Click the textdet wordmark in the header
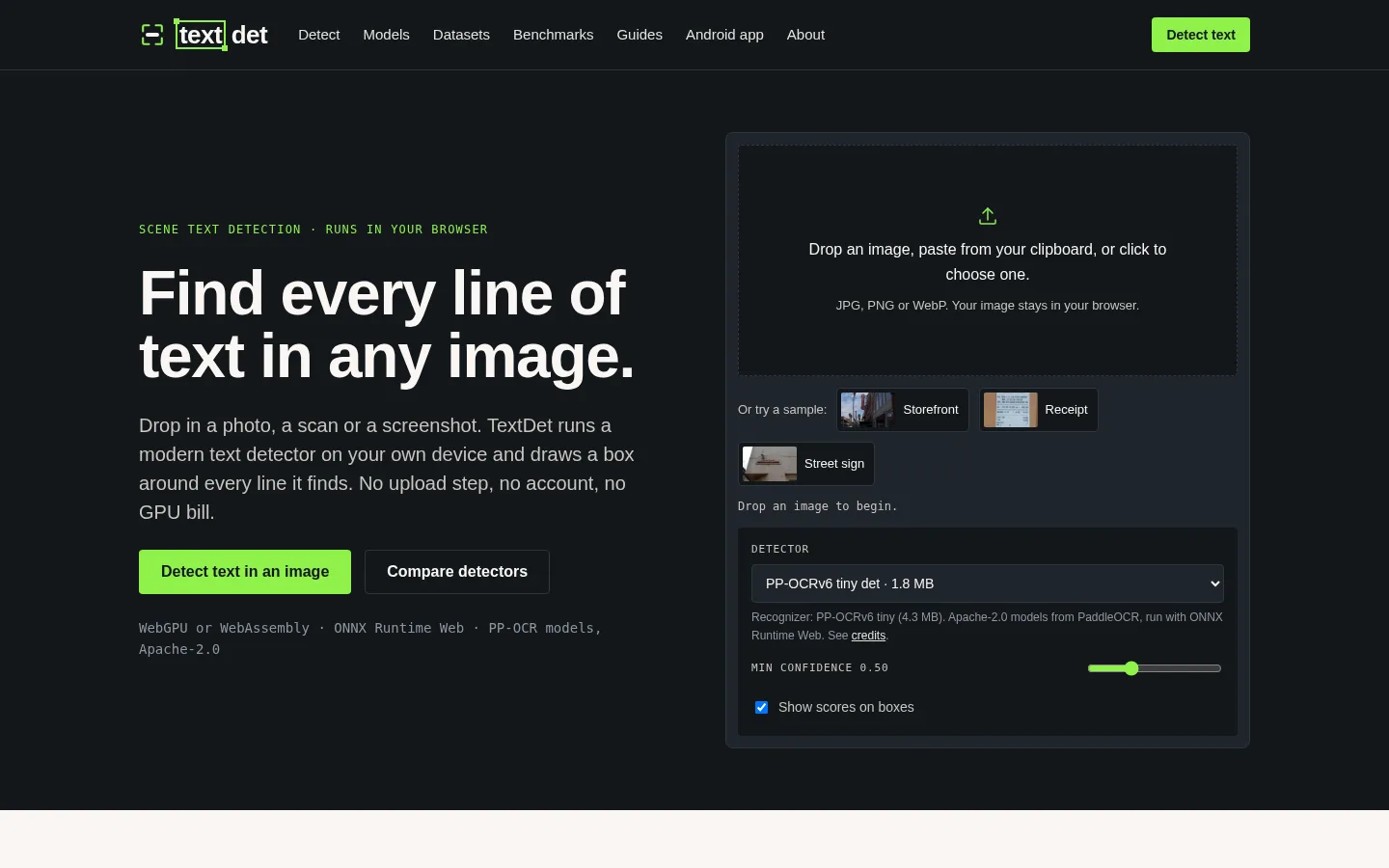The width and height of the screenshot is (1389, 868). [222, 35]
